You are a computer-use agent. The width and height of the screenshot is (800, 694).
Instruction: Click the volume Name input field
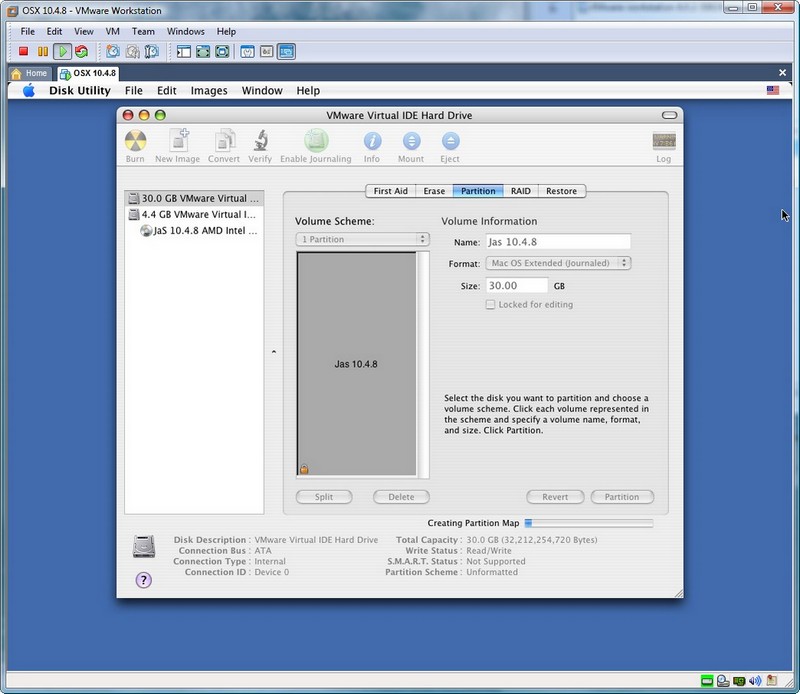[558, 242]
